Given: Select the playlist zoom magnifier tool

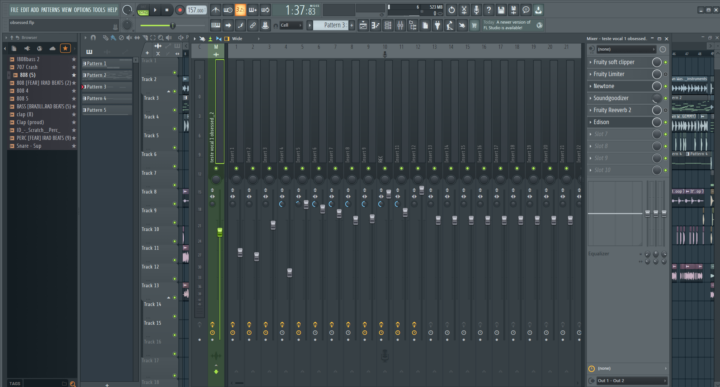Looking at the screenshot, I should pos(161,38).
